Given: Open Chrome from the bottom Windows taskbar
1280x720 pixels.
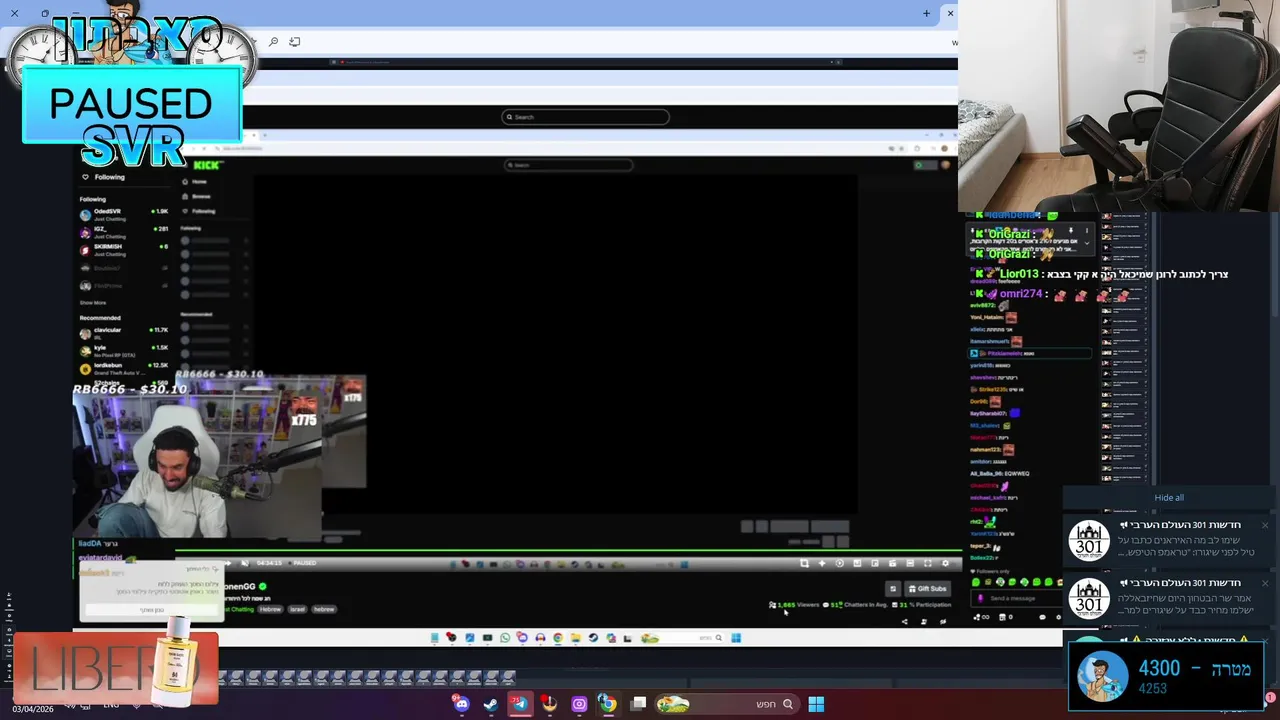Looking at the screenshot, I should click(x=608, y=704).
